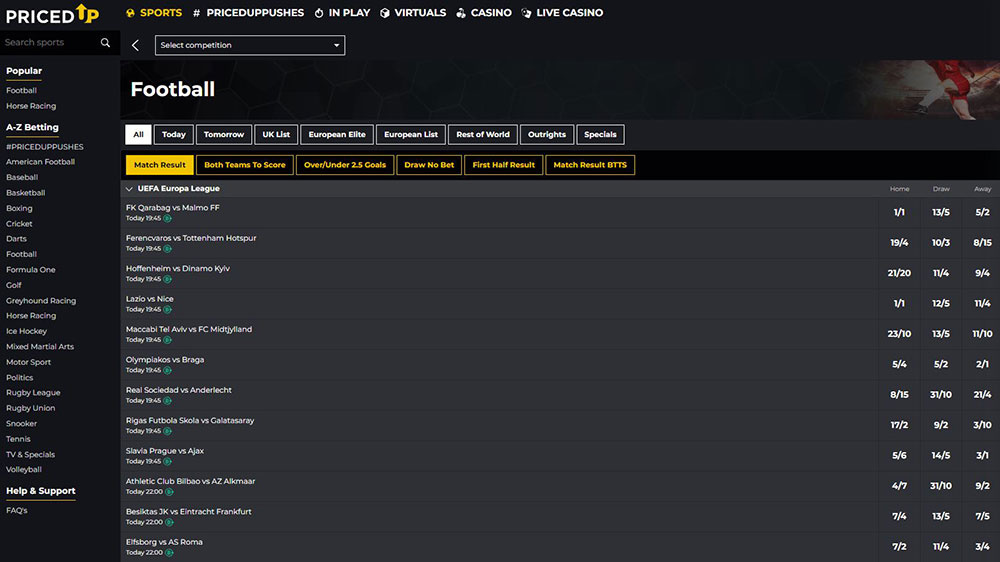Screen dimensions: 1000x562
Task: Pick Hoffenheim home odds 21/20
Action: tap(899, 273)
